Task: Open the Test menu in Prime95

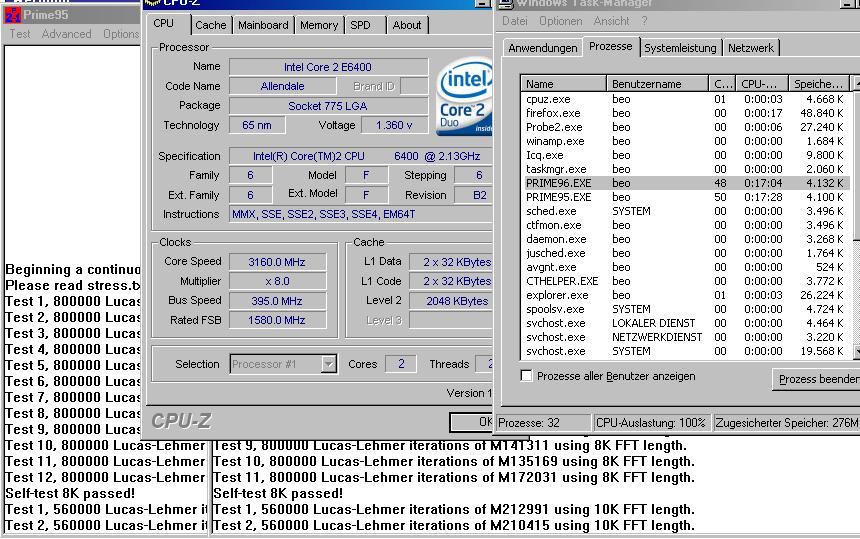Action: point(20,34)
